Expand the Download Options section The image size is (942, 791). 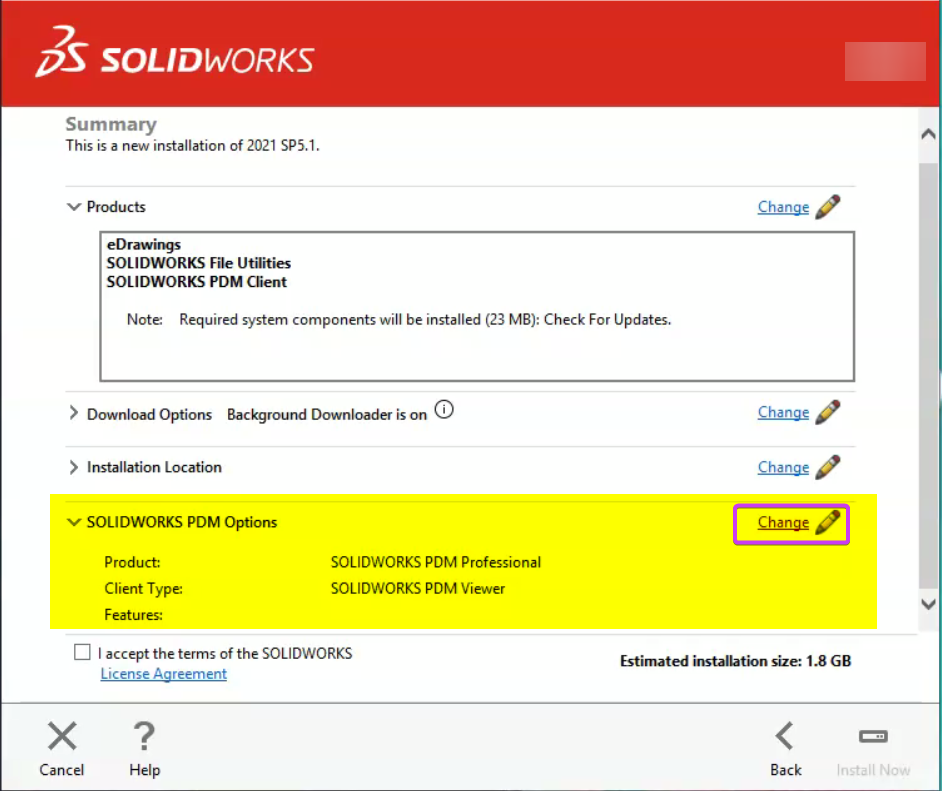73,413
